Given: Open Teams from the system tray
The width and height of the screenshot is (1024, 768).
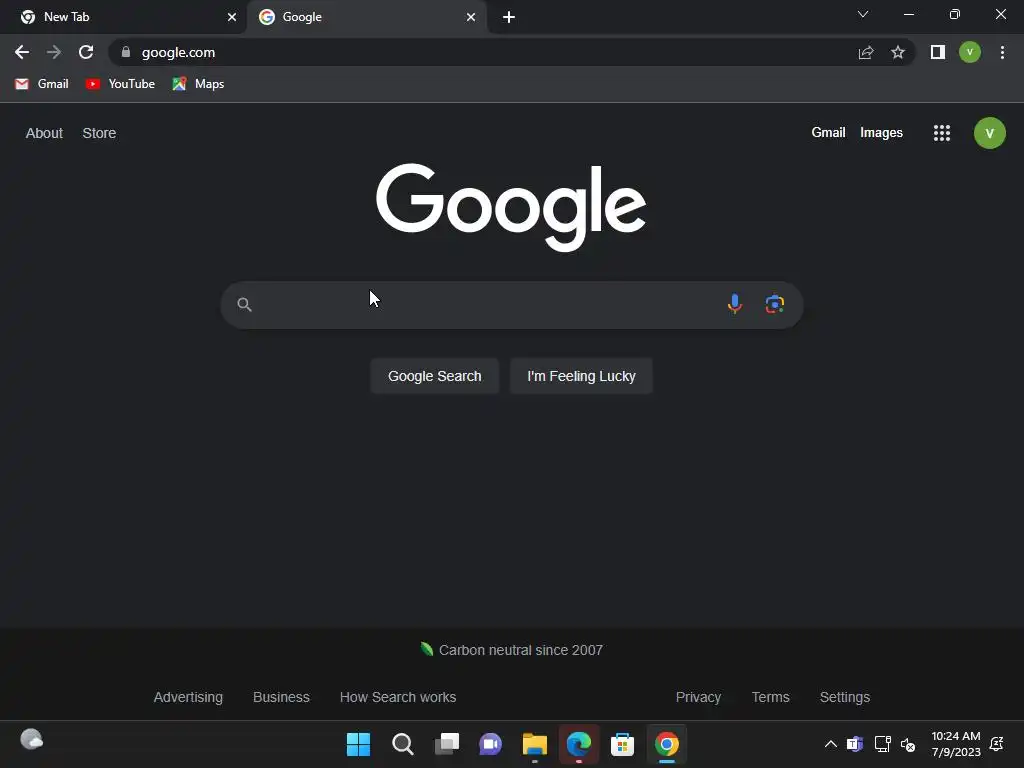Looking at the screenshot, I should pyautogui.click(x=855, y=744).
